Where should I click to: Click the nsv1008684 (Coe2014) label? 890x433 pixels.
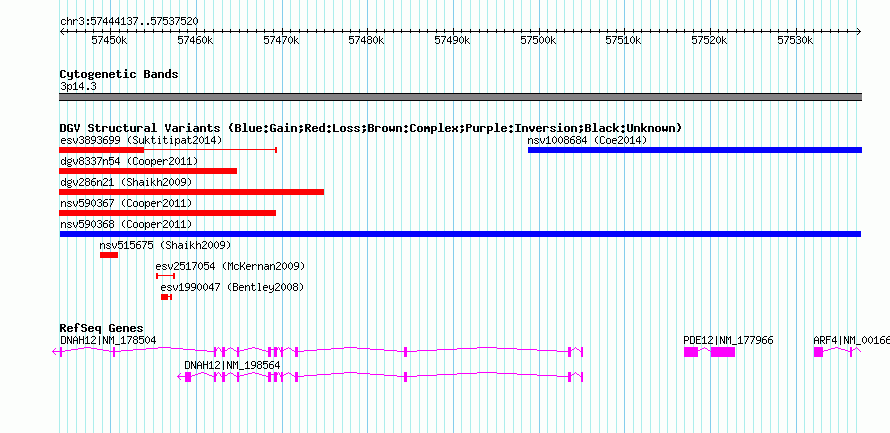587,140
